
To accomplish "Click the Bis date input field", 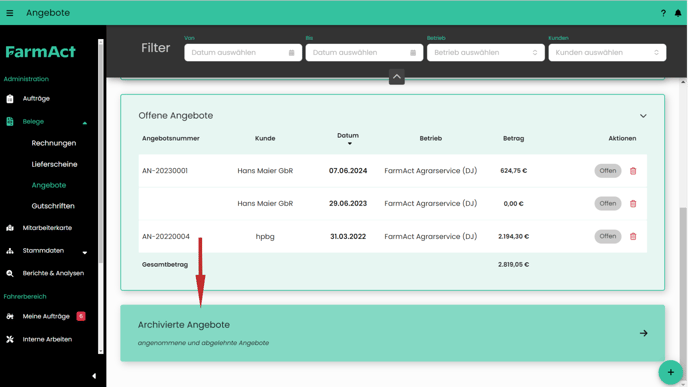I will coord(365,53).
